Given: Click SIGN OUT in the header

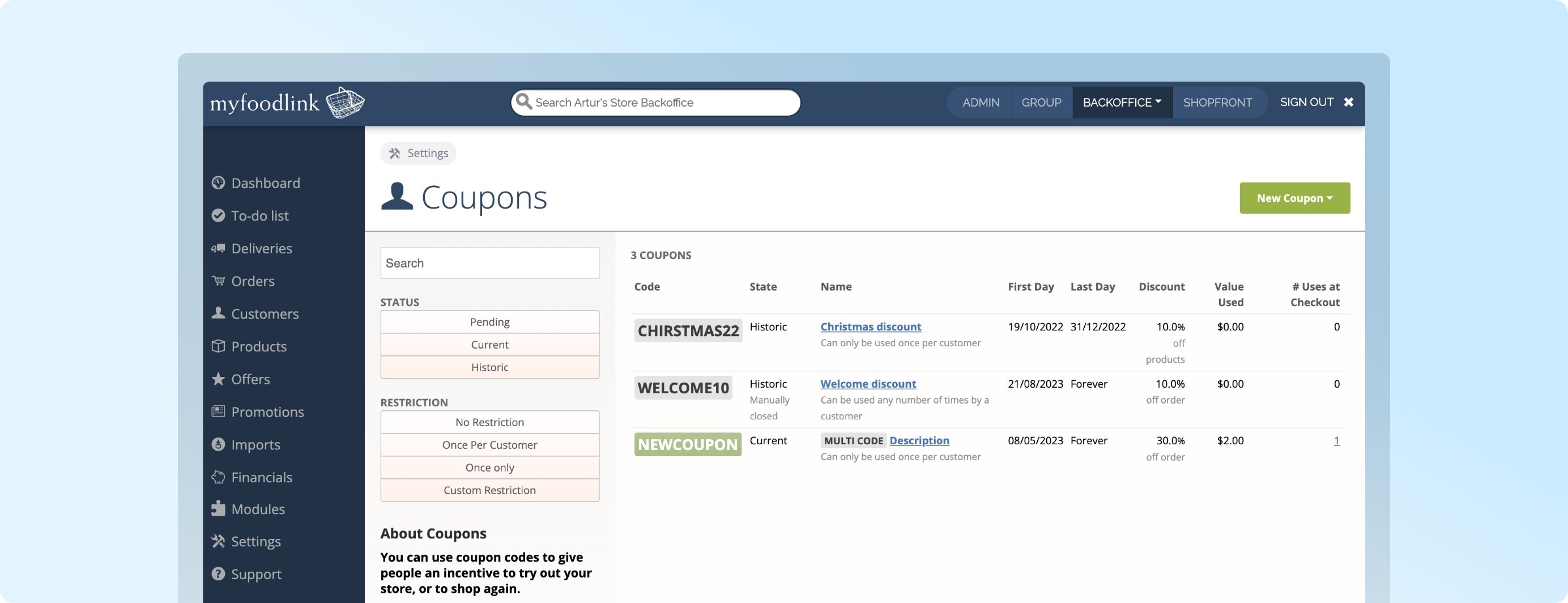Looking at the screenshot, I should pyautogui.click(x=1306, y=101).
